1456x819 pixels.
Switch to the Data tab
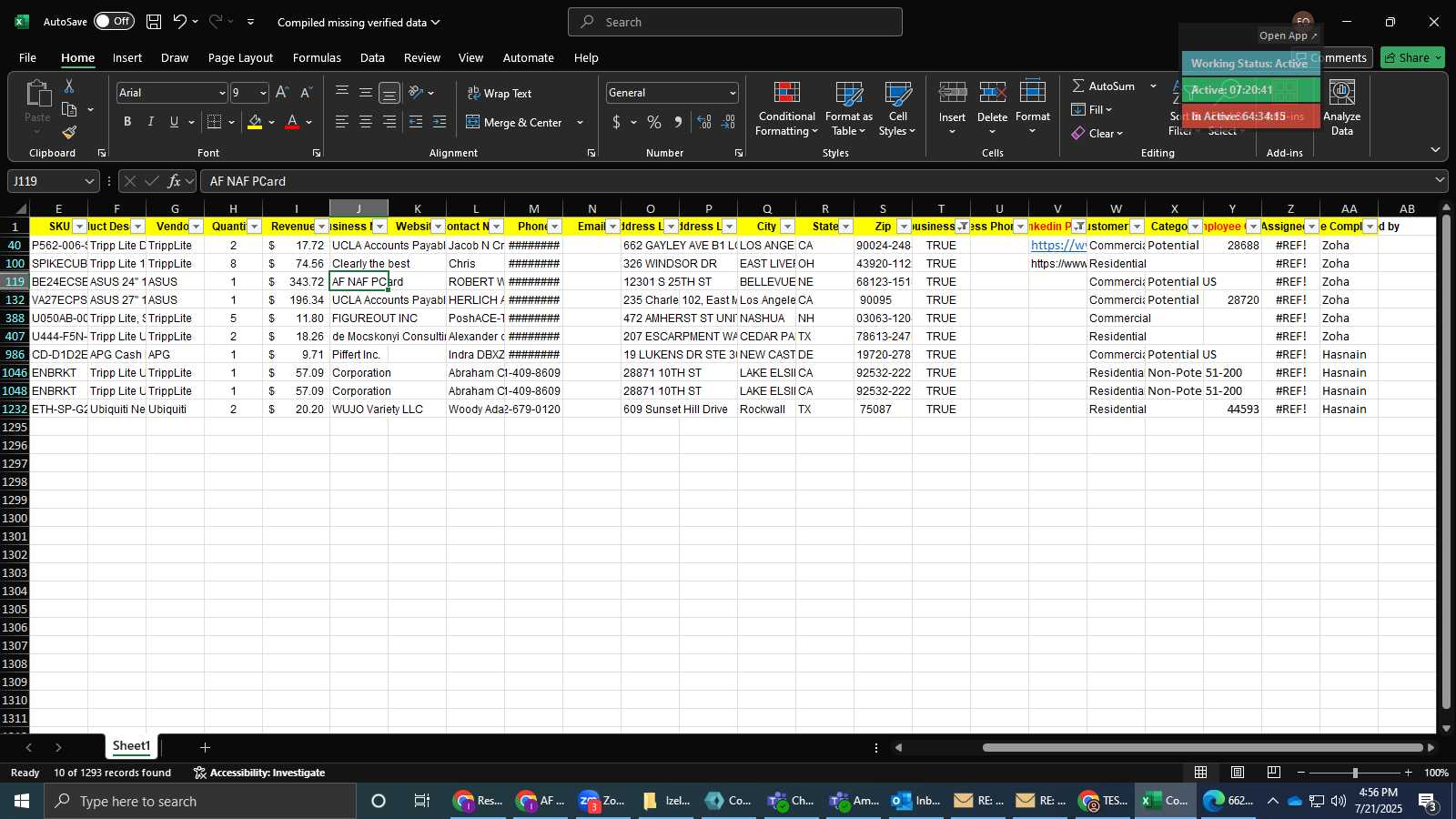tap(372, 57)
